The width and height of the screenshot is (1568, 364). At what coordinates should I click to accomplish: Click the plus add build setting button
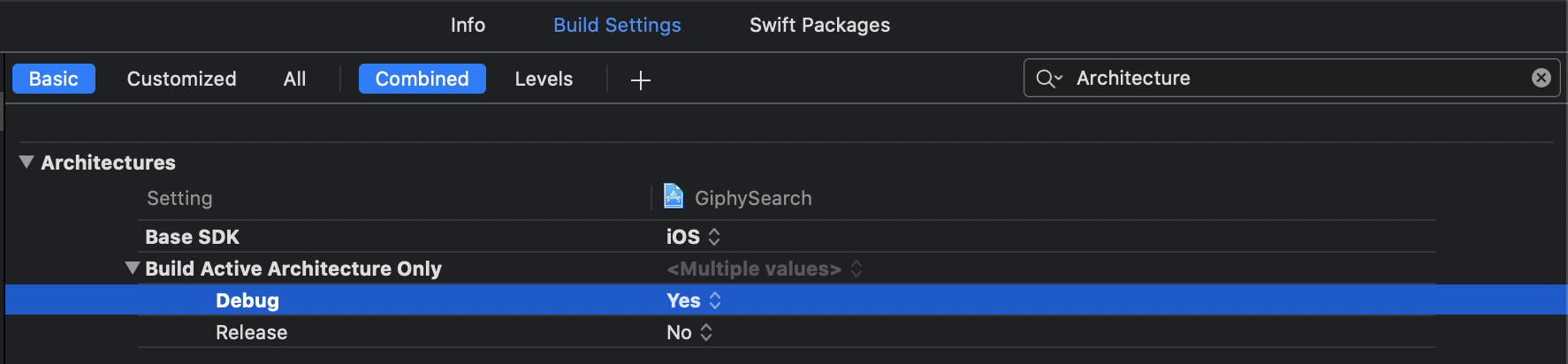click(x=641, y=80)
